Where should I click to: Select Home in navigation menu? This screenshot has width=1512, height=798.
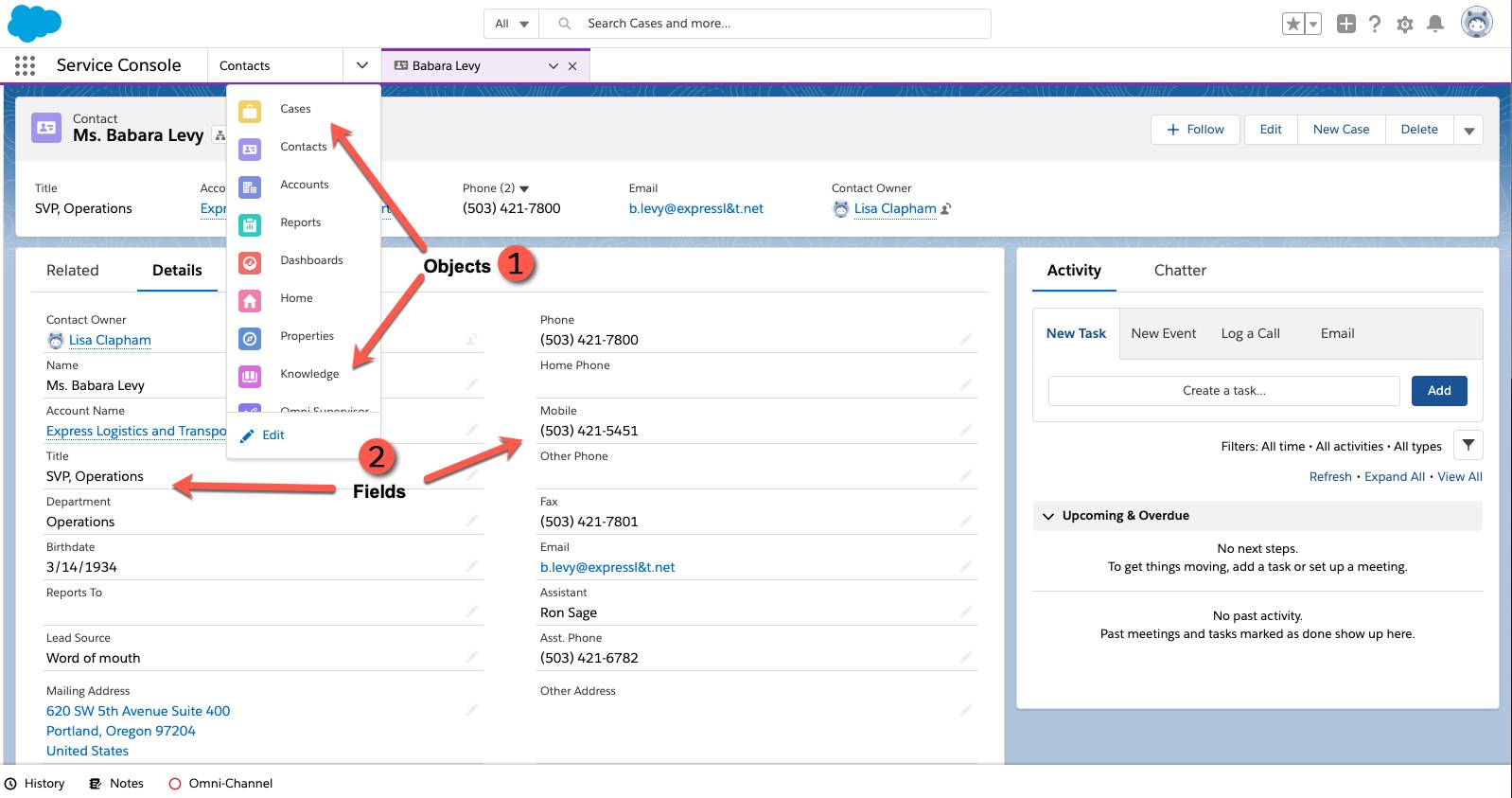coord(296,298)
